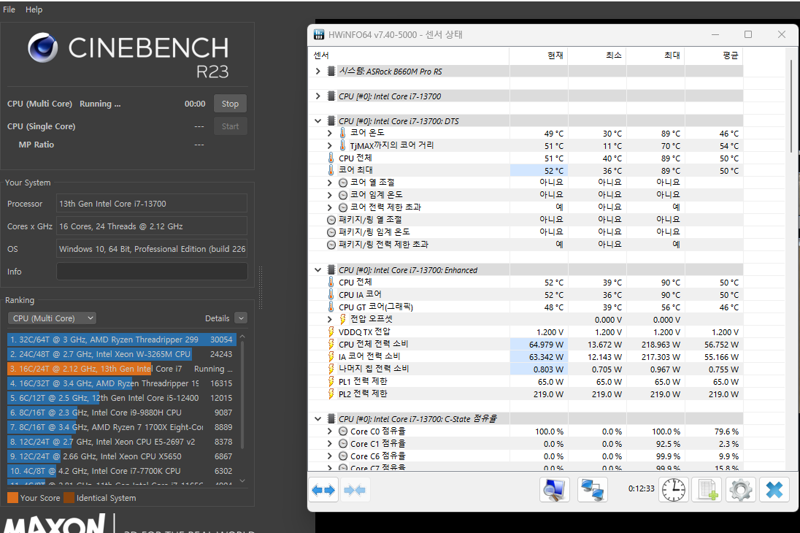Click the log file with plus icon
800x533 pixels.
pos(708,490)
